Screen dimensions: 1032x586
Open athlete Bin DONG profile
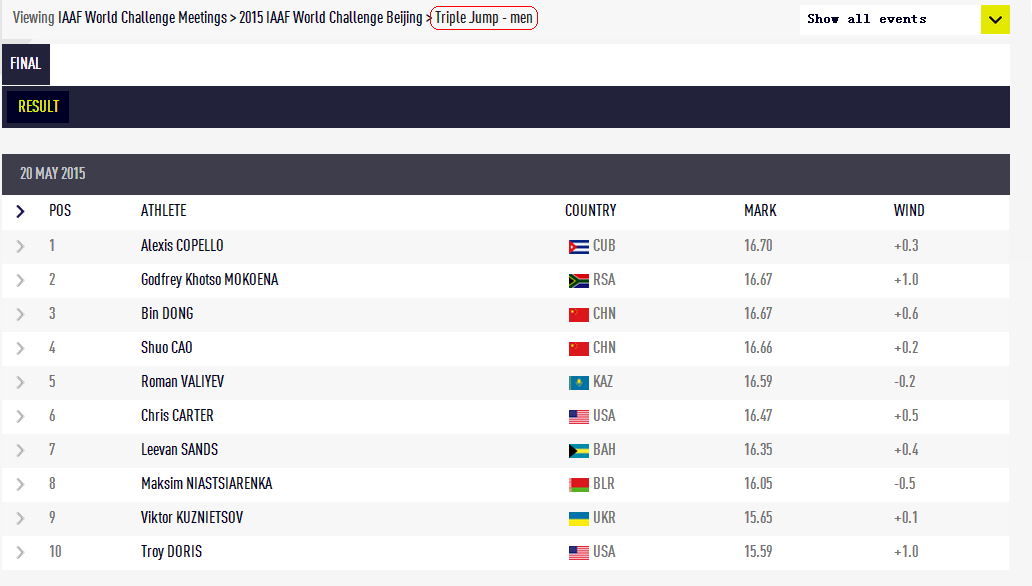point(167,313)
